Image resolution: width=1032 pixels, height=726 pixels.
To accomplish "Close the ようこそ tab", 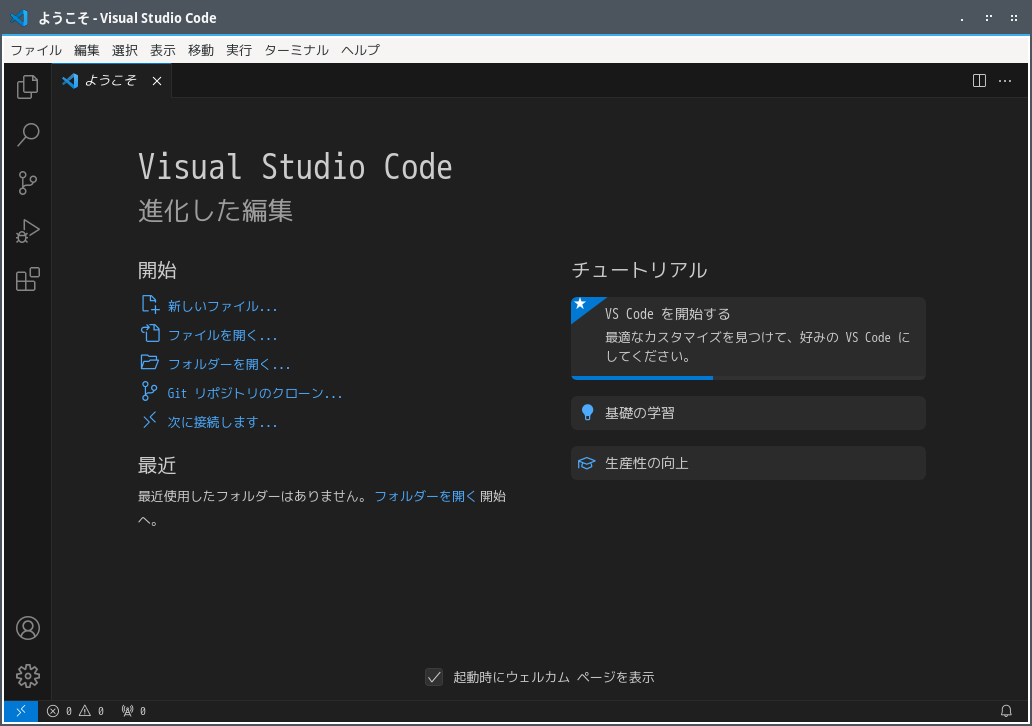I will (157, 81).
